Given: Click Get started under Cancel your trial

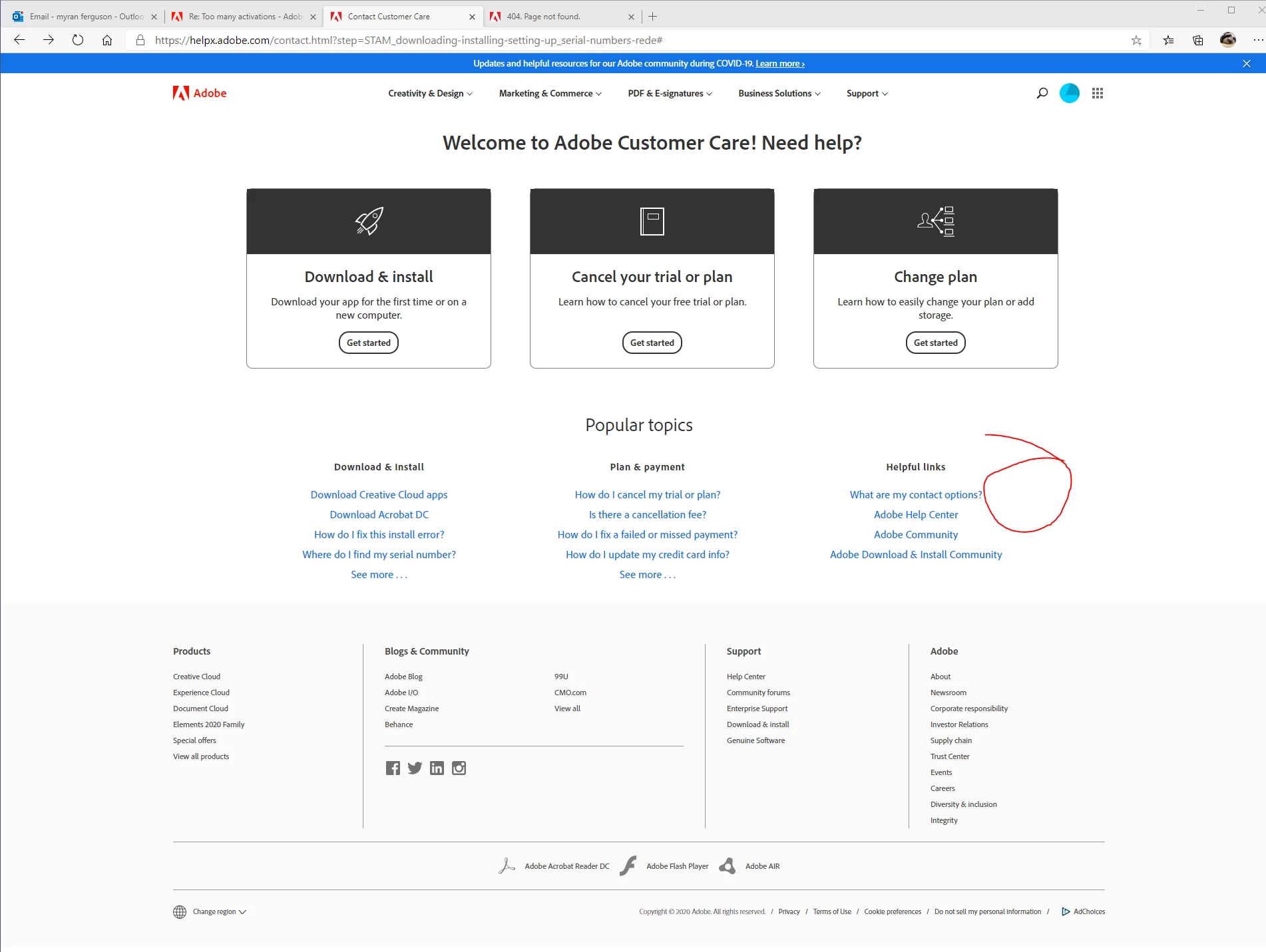Looking at the screenshot, I should point(652,343).
